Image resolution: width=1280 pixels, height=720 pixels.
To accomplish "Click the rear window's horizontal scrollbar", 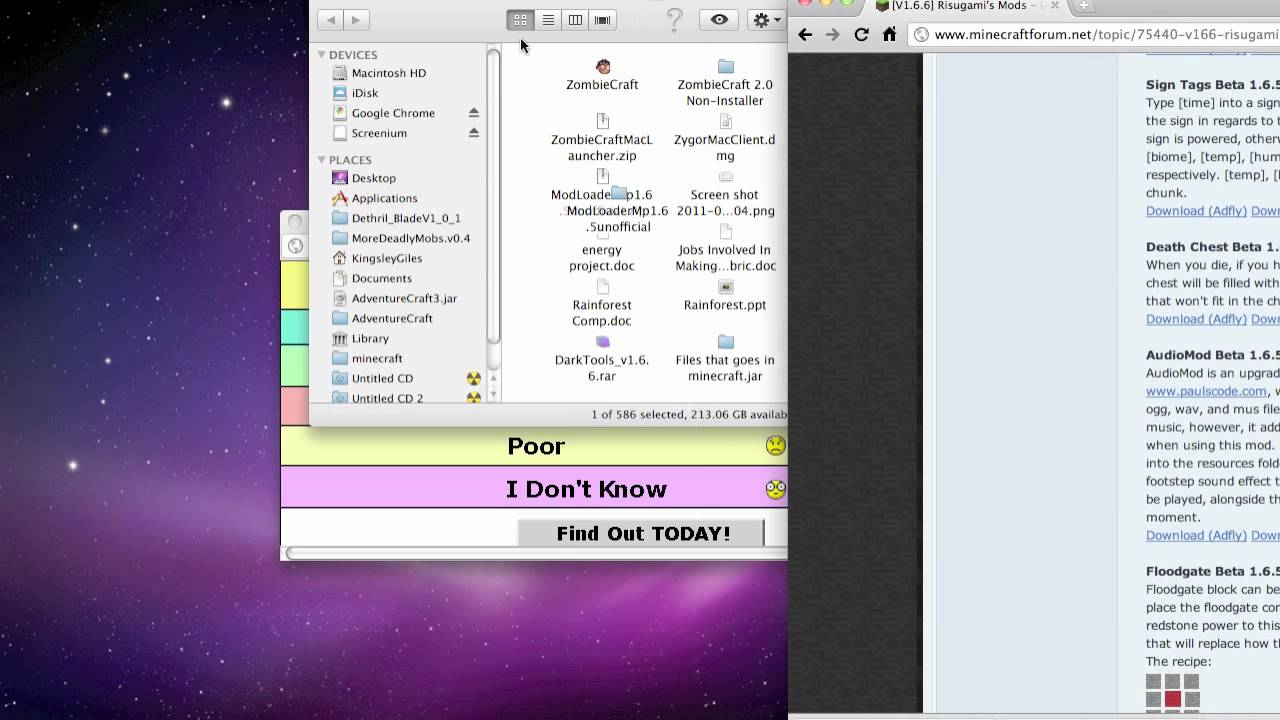I will click(x=537, y=553).
